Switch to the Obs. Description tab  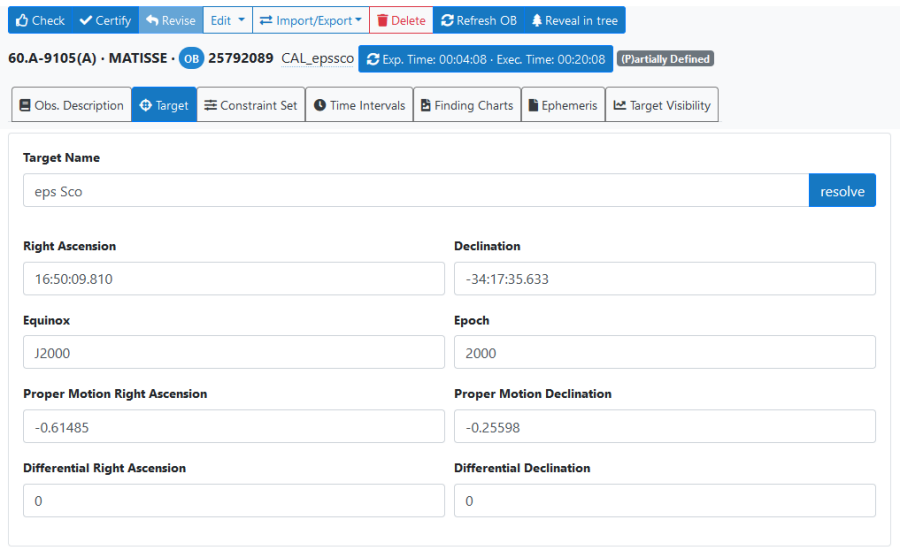[x=71, y=105]
